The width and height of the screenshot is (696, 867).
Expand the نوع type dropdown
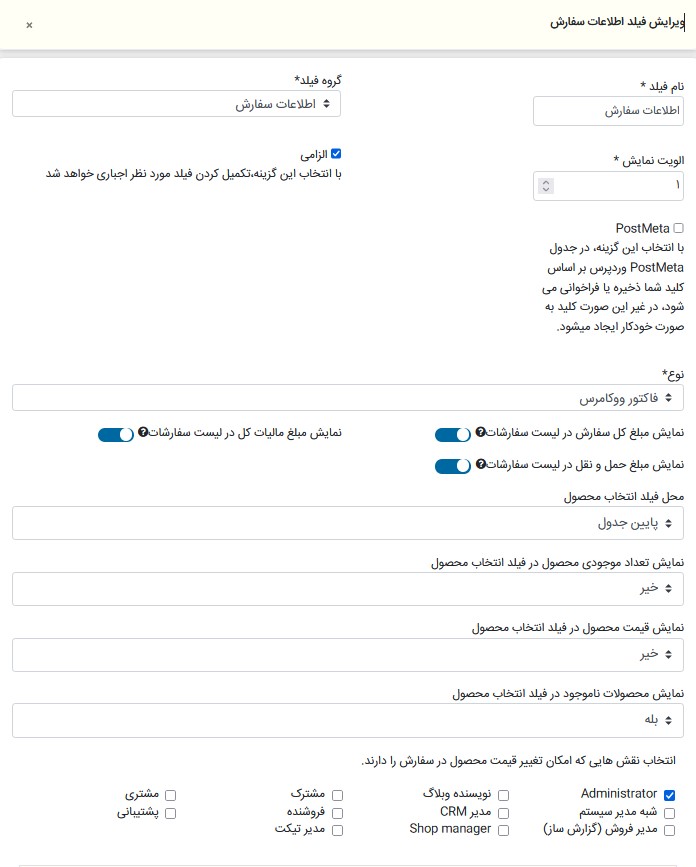point(348,398)
